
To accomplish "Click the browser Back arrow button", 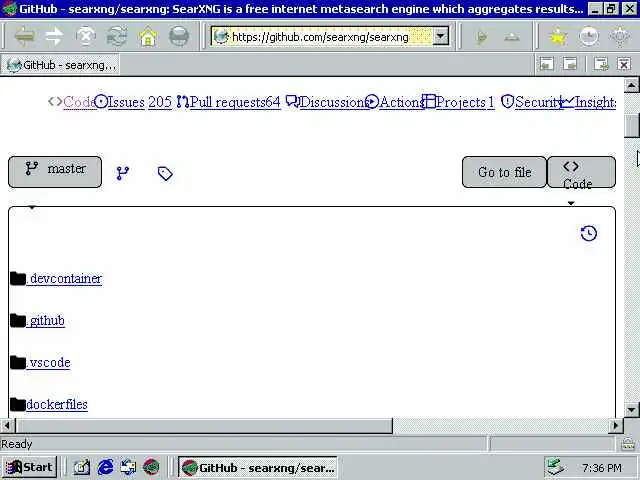I will 24,37.
